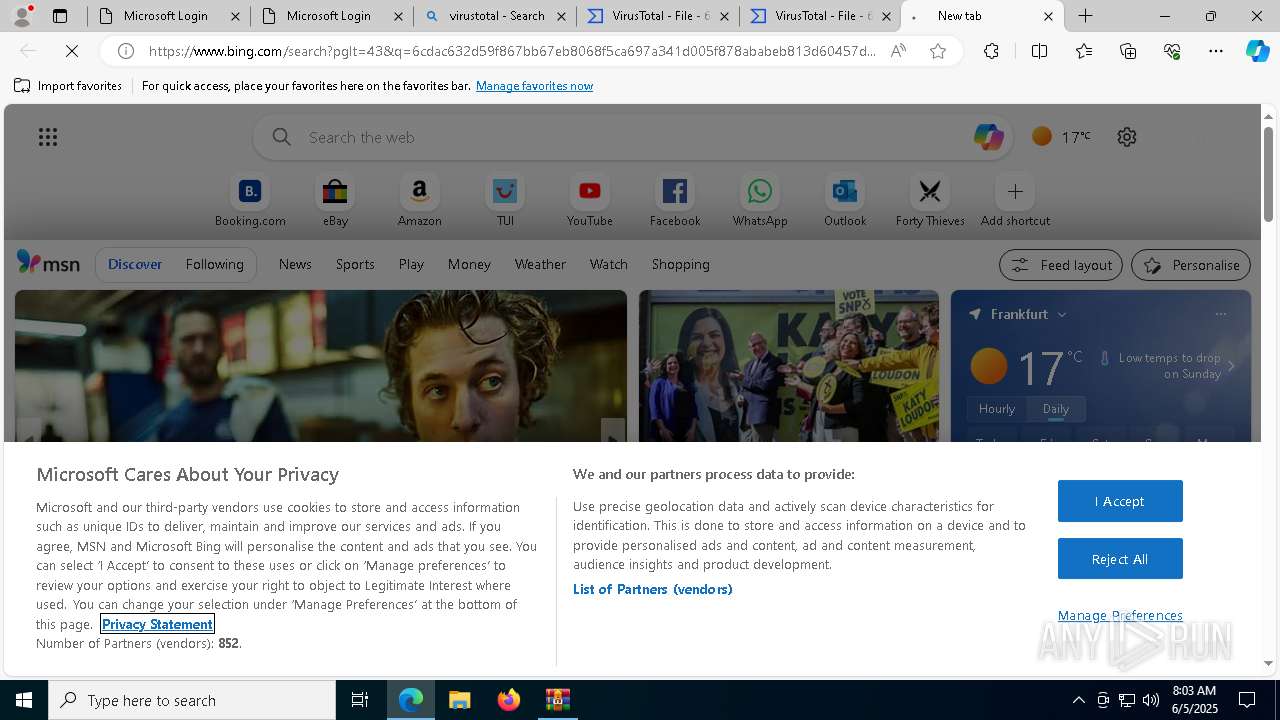Toggle Split screen view
The height and width of the screenshot is (720, 1280).
(x=1039, y=51)
